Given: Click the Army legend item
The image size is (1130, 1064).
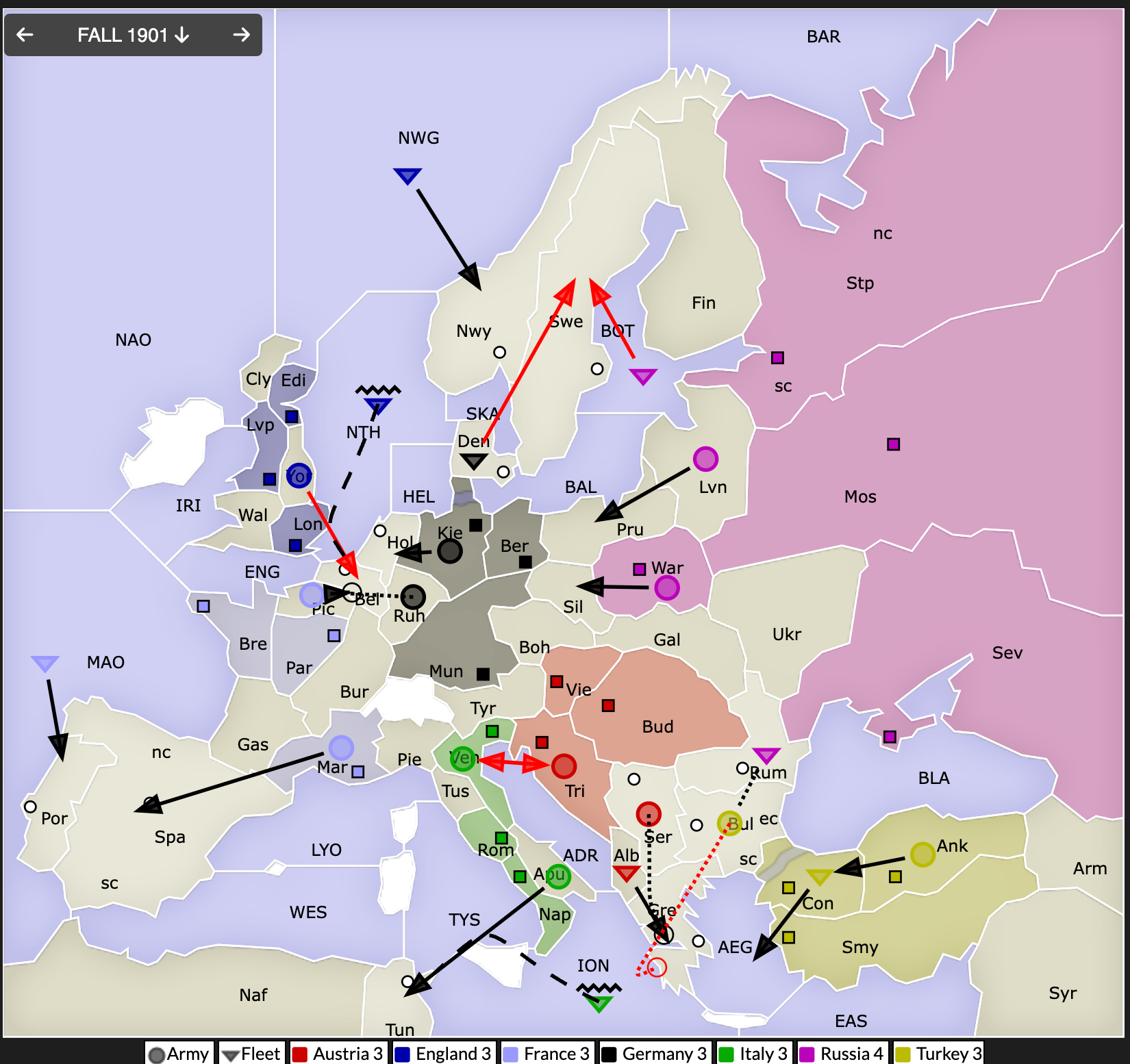Looking at the screenshot, I should tap(179, 1053).
